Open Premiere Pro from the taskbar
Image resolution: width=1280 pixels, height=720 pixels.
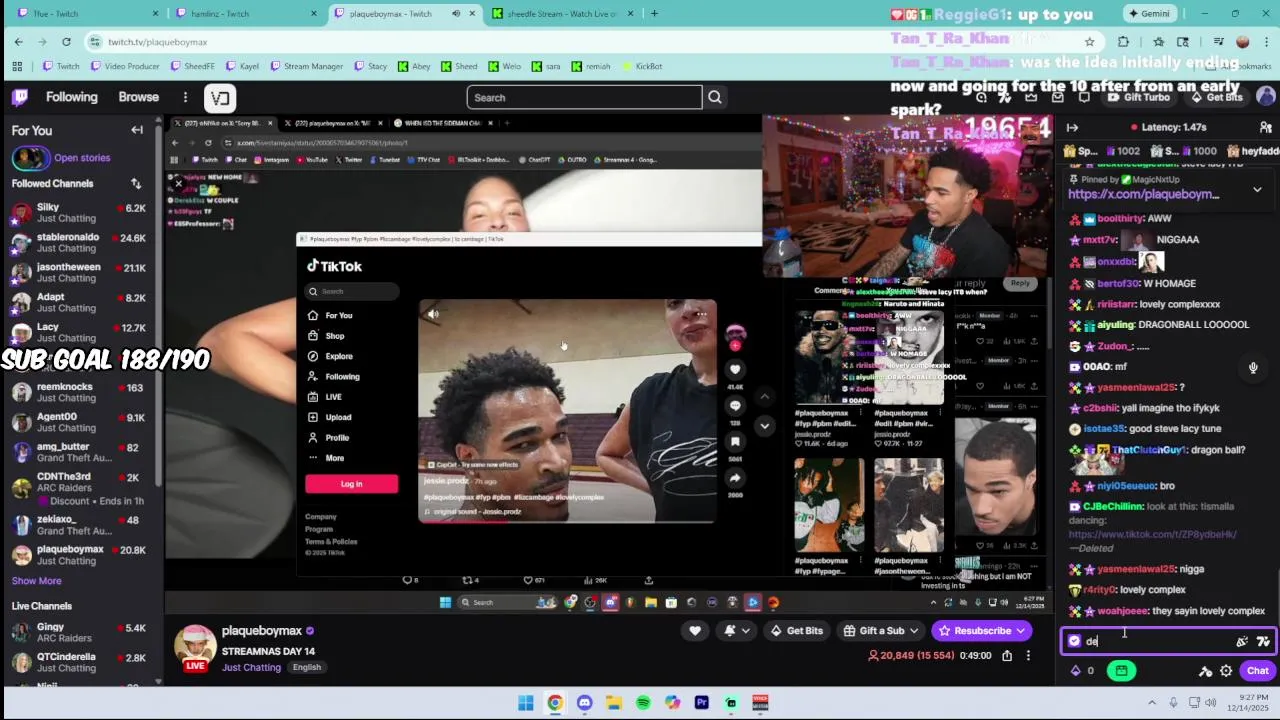pos(701,703)
